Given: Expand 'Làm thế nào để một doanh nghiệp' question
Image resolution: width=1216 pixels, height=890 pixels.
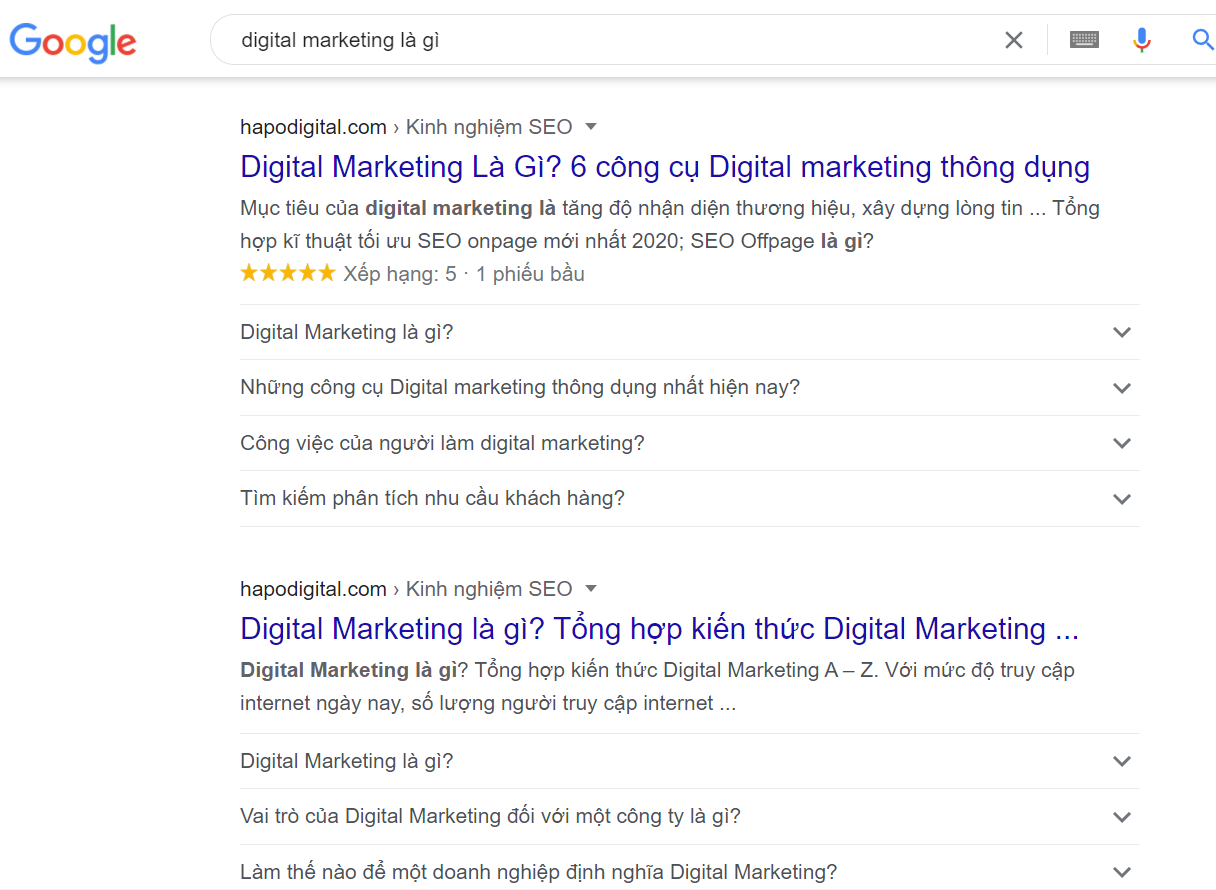Looking at the screenshot, I should 690,872.
